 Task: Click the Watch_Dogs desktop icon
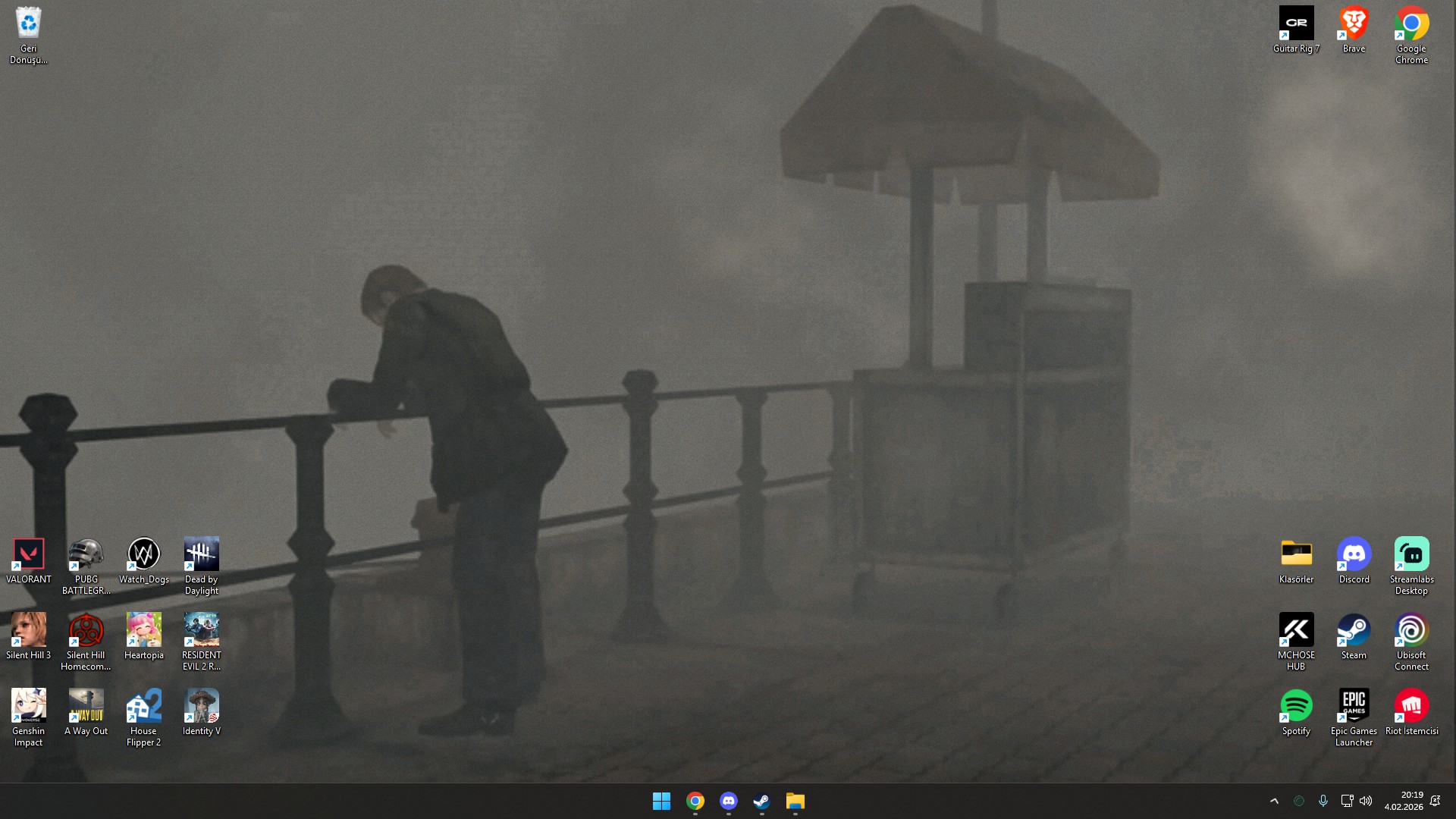(143, 555)
